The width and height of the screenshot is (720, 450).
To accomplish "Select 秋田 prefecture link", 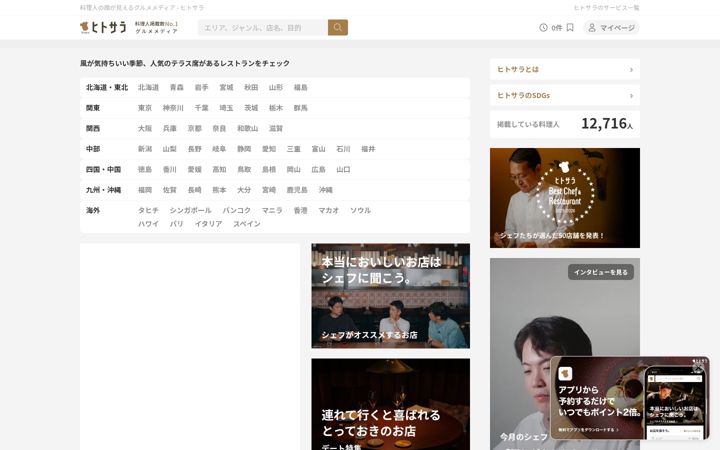I will (x=251, y=87).
